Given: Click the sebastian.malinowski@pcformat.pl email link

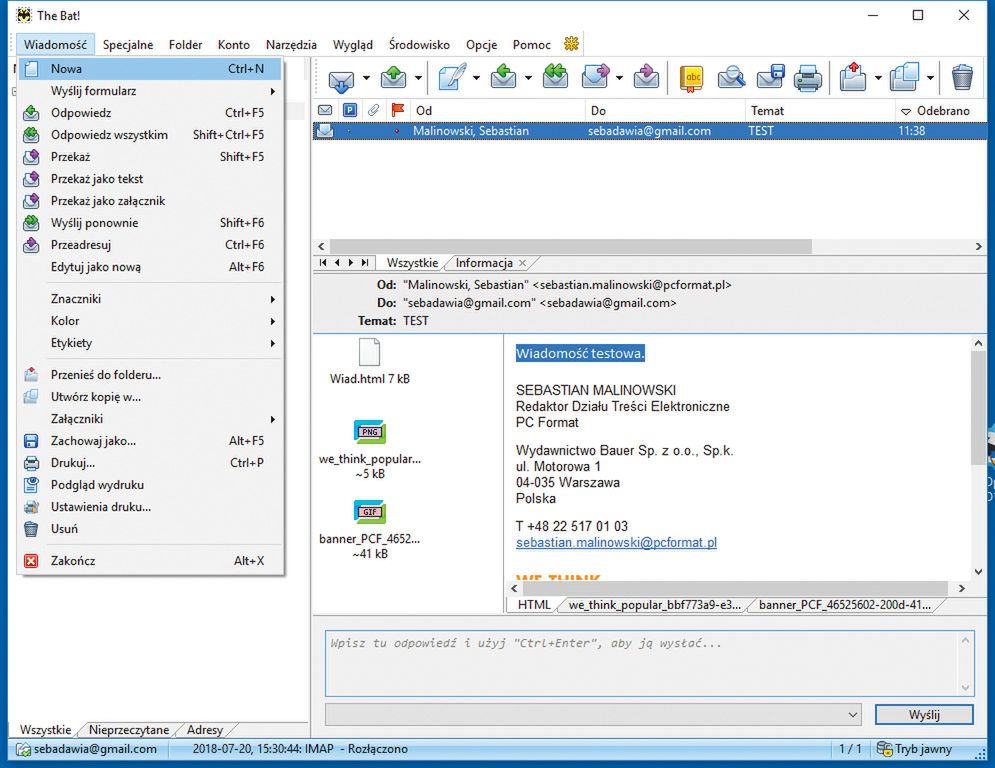Looking at the screenshot, I should click(616, 543).
